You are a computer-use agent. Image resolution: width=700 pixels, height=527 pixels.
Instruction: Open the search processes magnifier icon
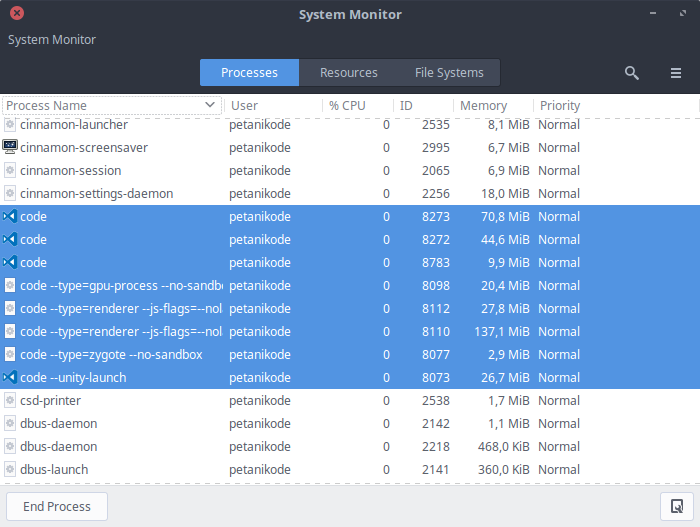(631, 73)
